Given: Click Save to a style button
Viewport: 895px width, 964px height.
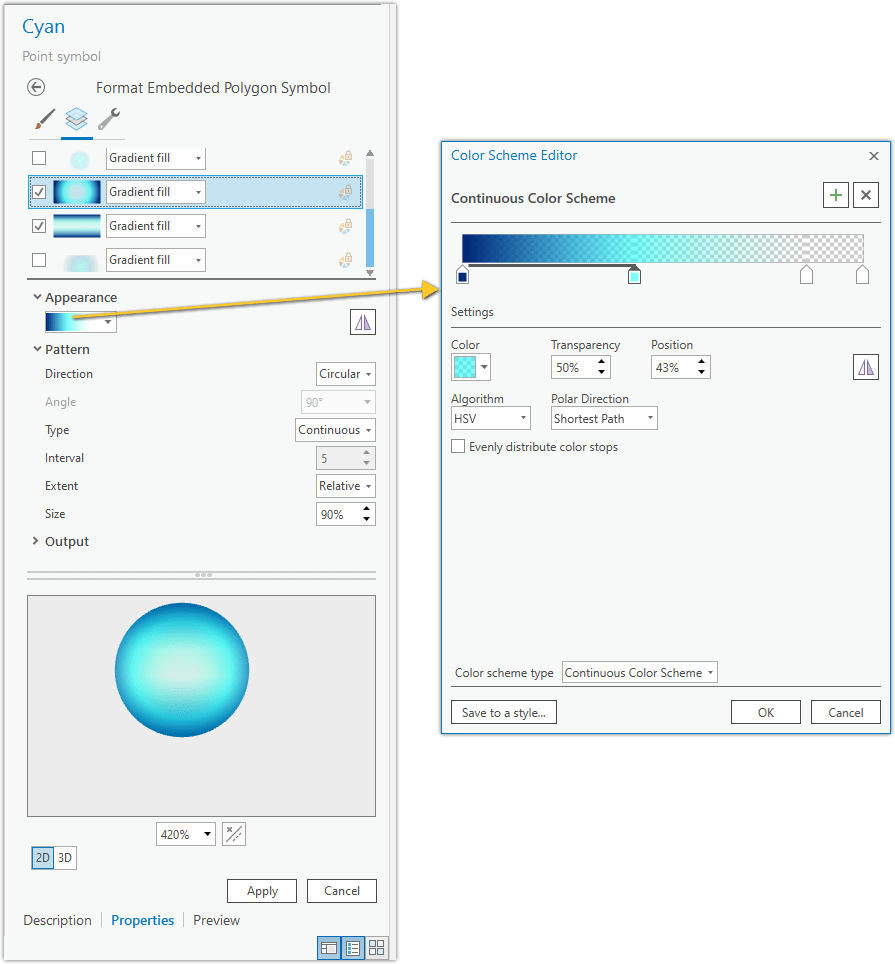Looking at the screenshot, I should point(503,712).
